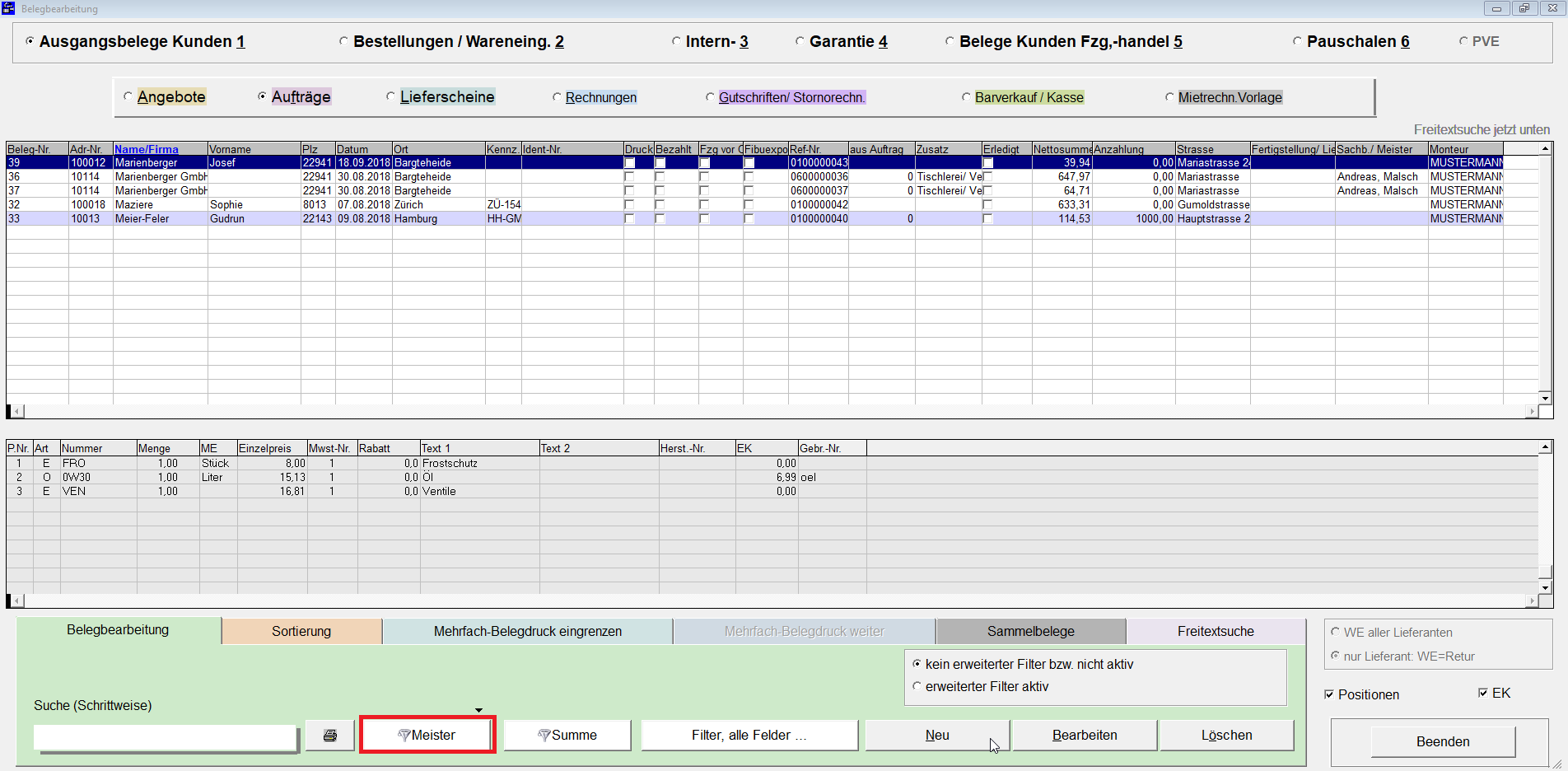Click scroll-down arrow of document list
1568x771 pixels.
(1545, 398)
